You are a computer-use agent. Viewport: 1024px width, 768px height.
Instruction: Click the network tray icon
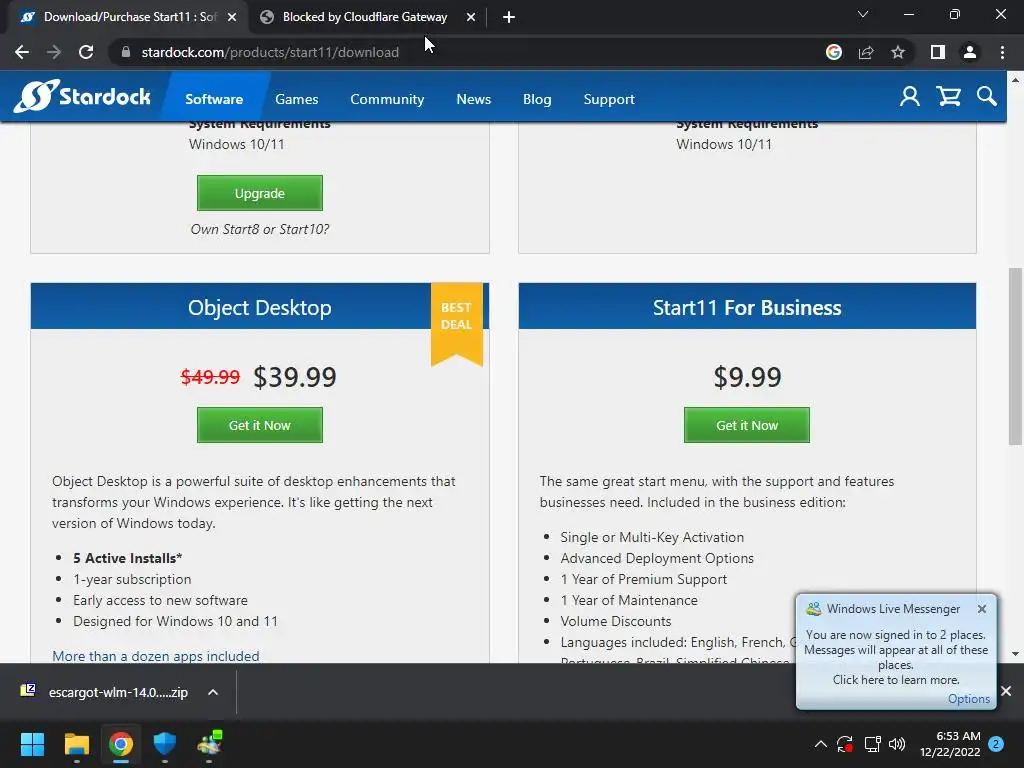pyautogui.click(x=872, y=743)
